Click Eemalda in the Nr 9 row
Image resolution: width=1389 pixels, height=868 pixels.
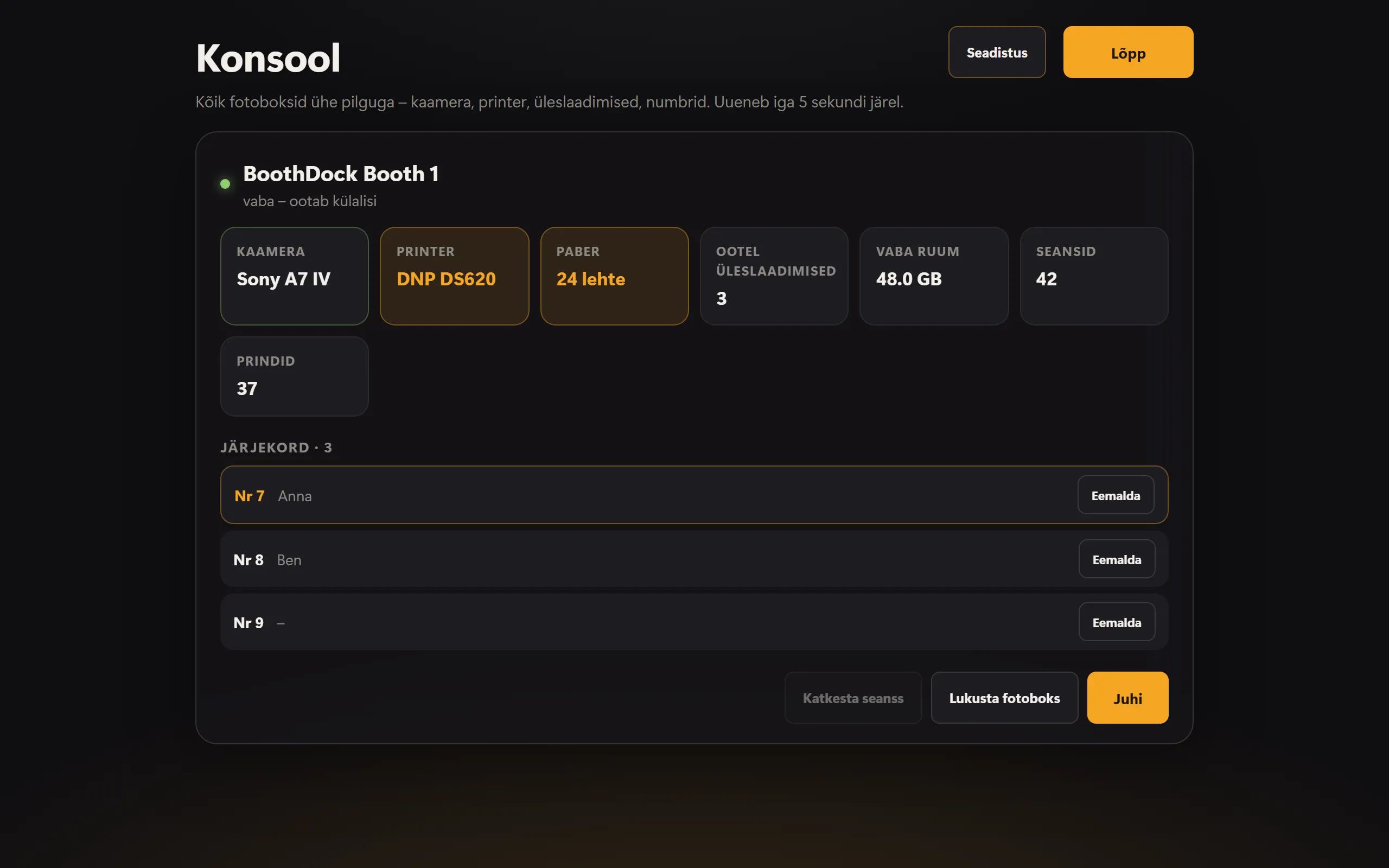1117,622
